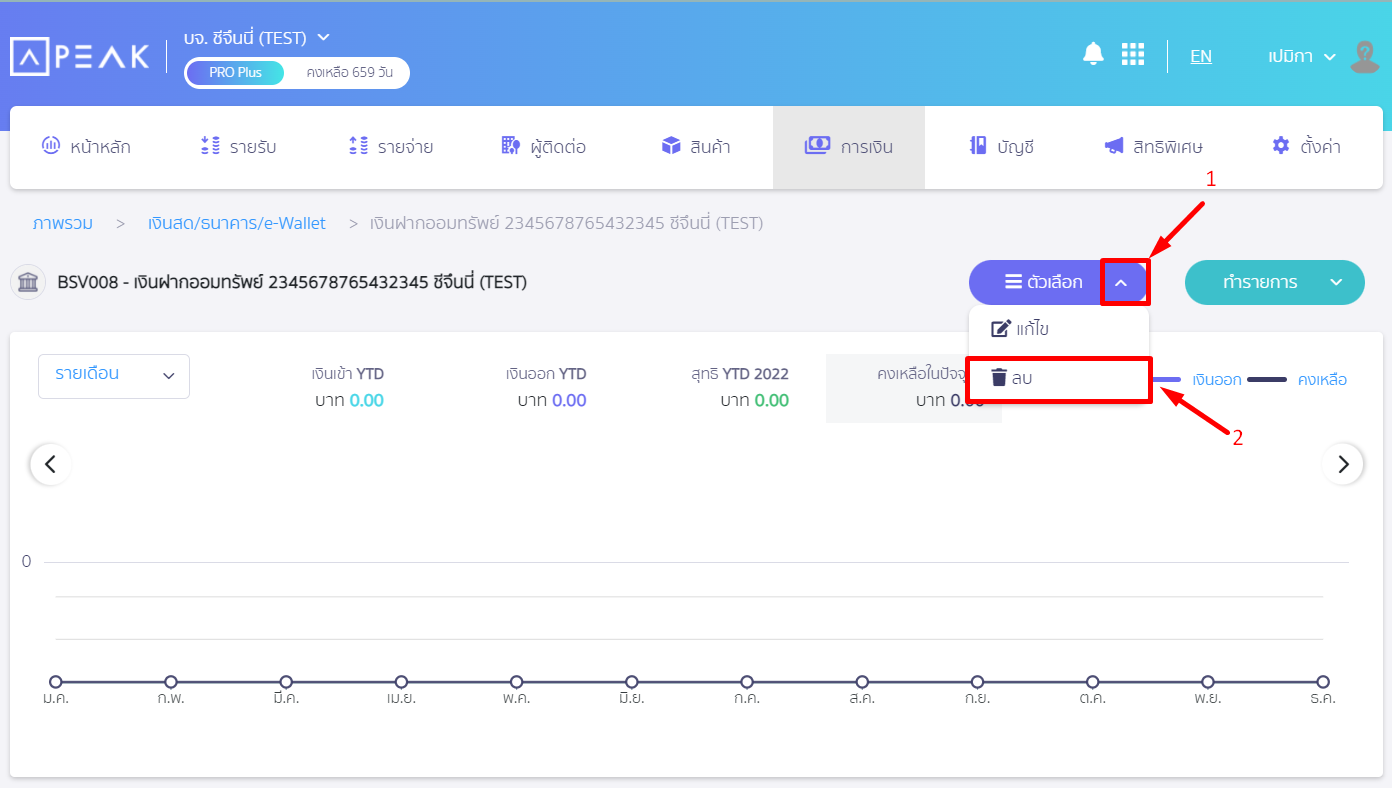Switch language via EN link
This screenshot has width=1392, height=788.
(x=1200, y=56)
